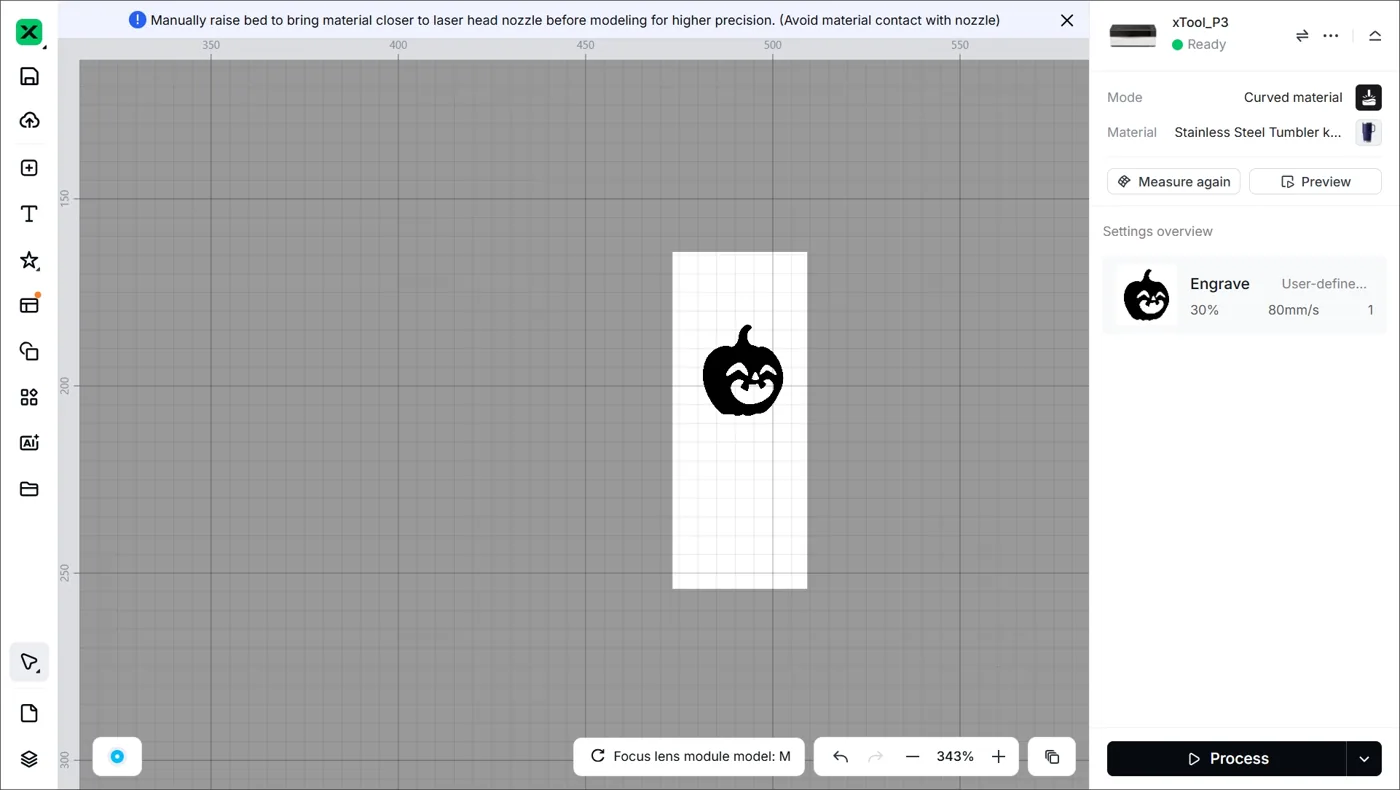The image size is (1400, 790).
Task: Zoom out with the minus icon
Action: tap(912, 757)
